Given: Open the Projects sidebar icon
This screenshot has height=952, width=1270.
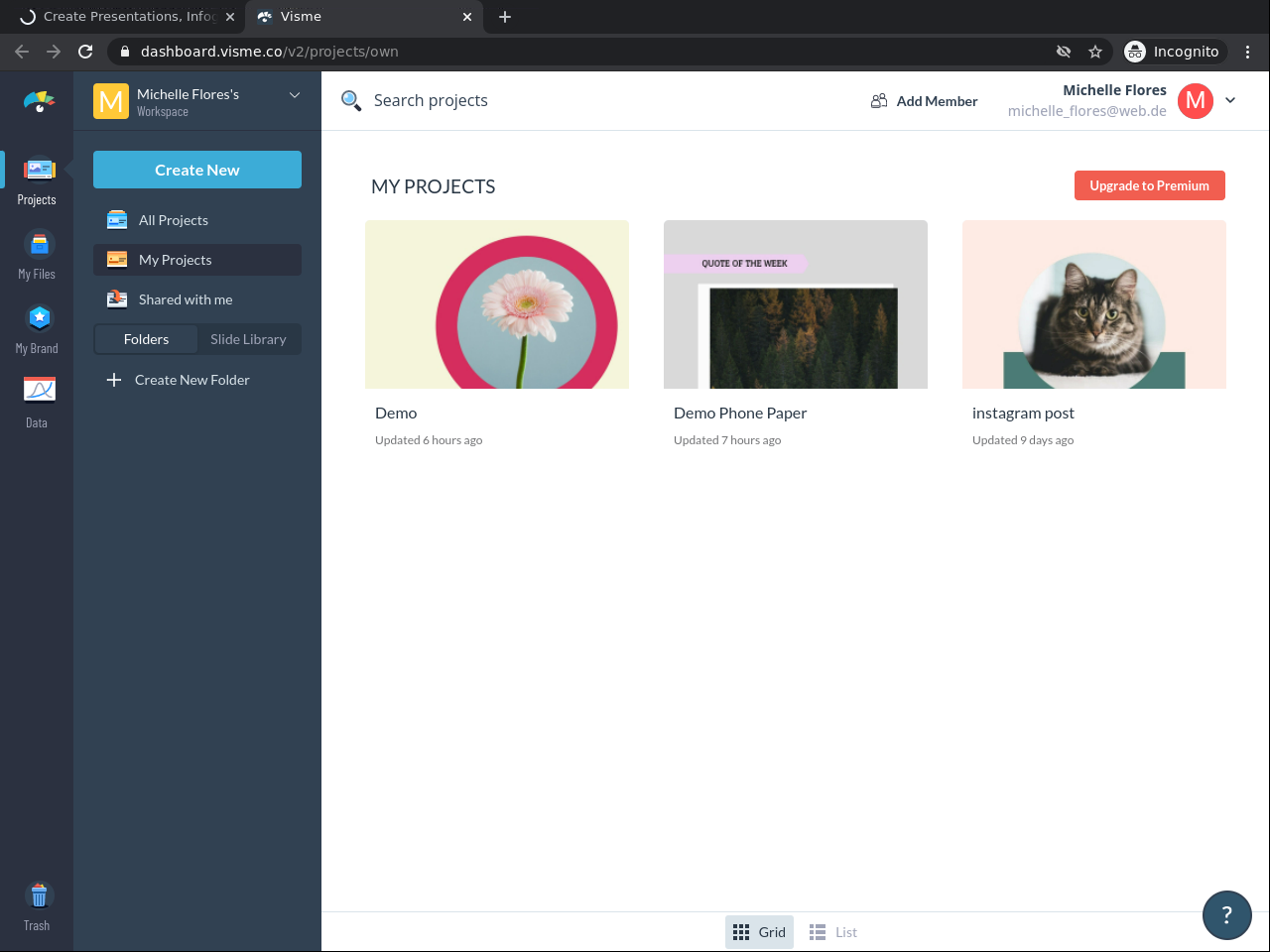Looking at the screenshot, I should 37,182.
